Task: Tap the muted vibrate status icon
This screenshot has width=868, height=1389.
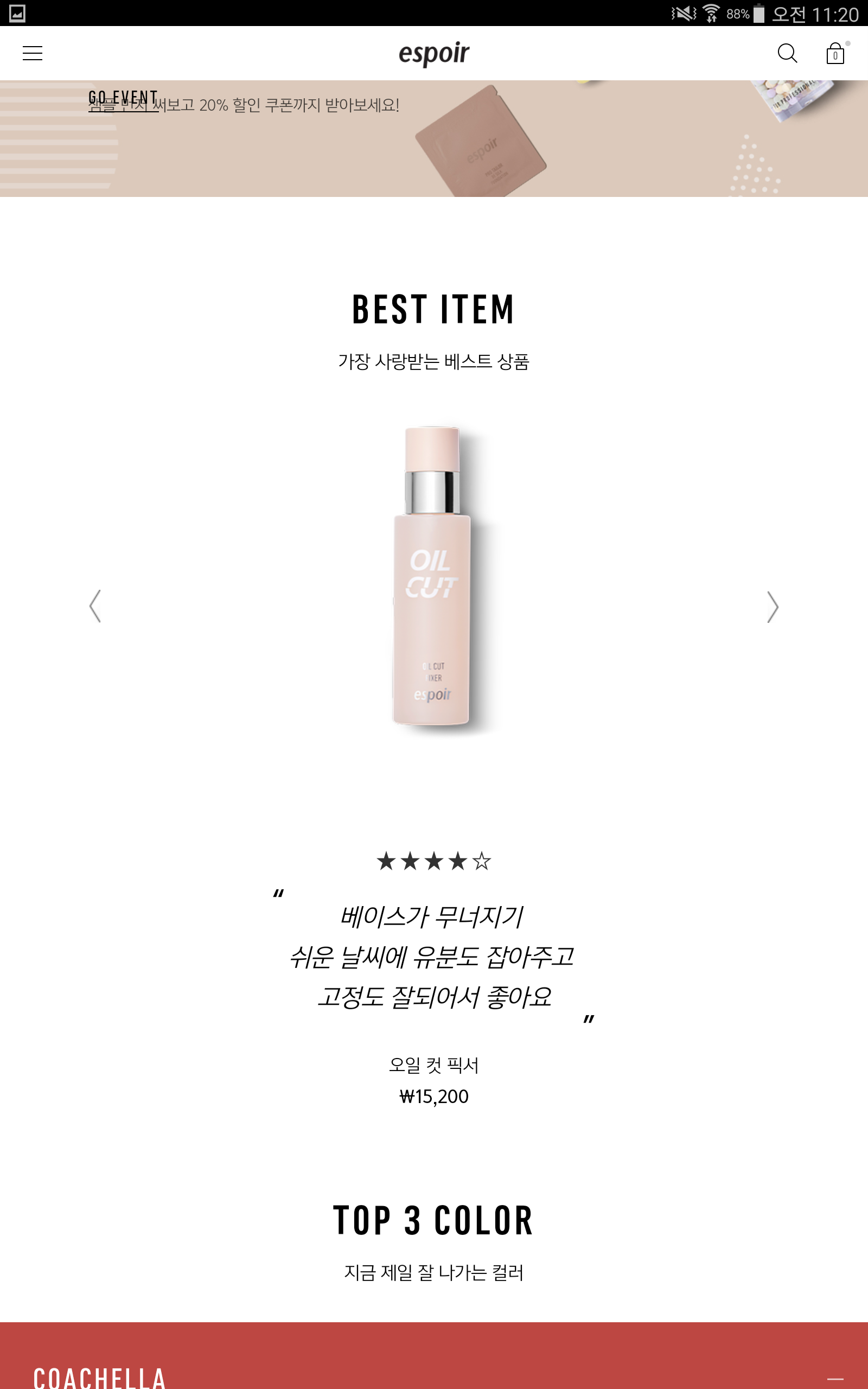Action: [683, 12]
